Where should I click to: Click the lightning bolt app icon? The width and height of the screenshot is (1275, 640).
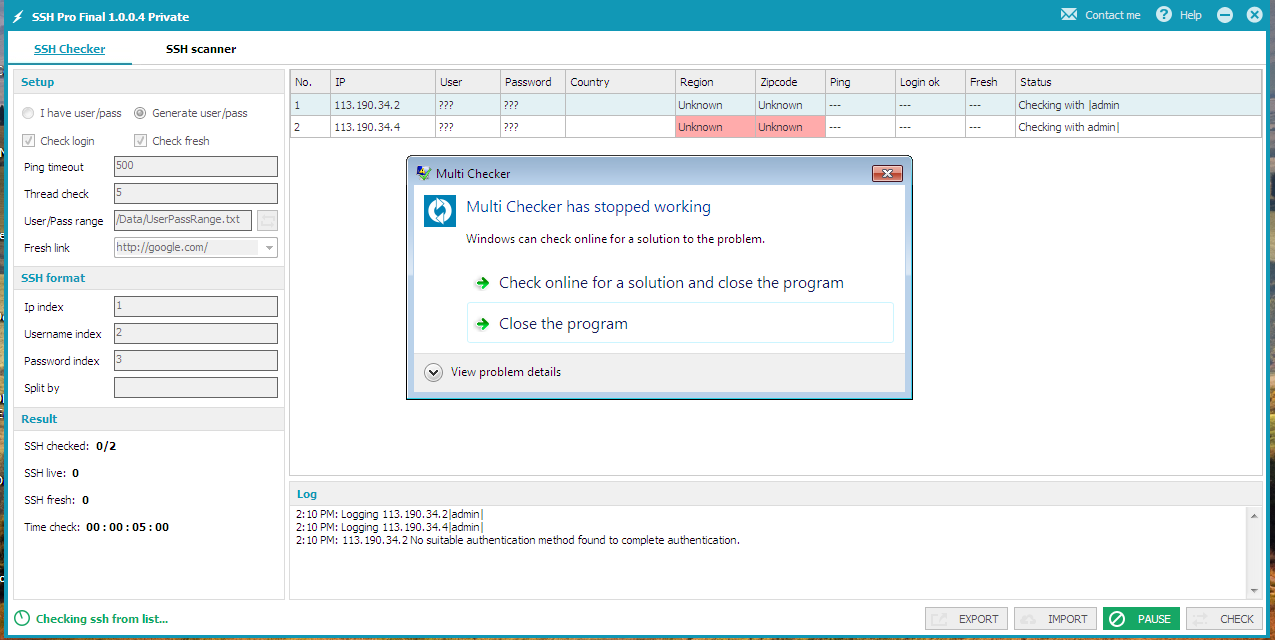17,14
